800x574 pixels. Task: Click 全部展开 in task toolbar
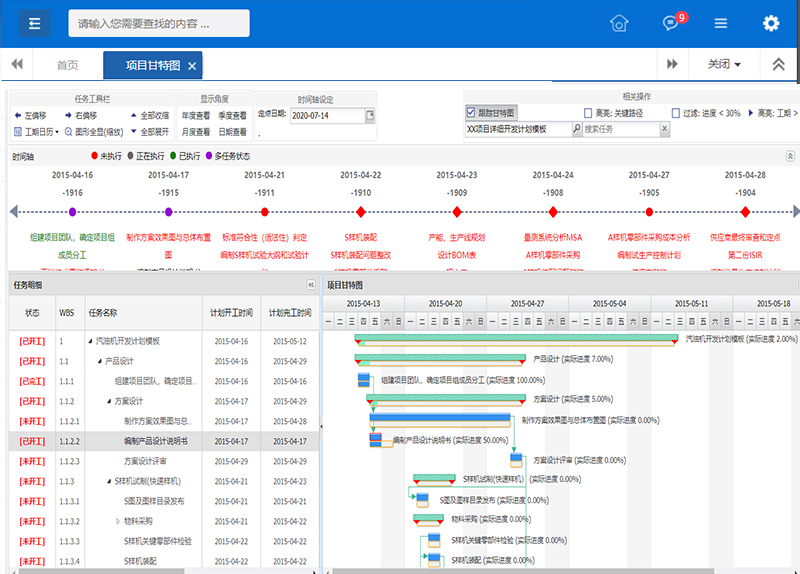147,131
